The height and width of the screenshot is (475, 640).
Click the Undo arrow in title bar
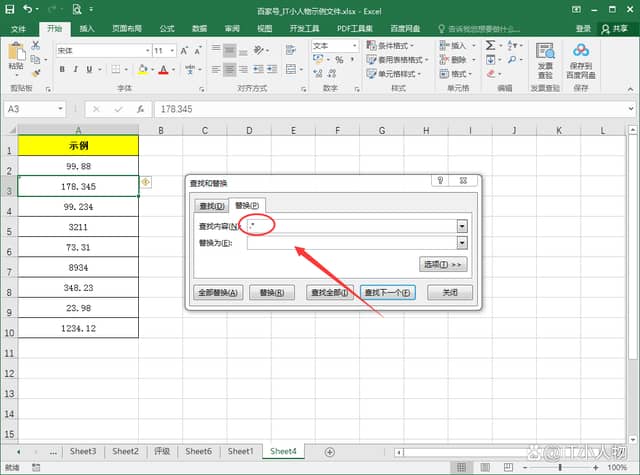pos(26,9)
